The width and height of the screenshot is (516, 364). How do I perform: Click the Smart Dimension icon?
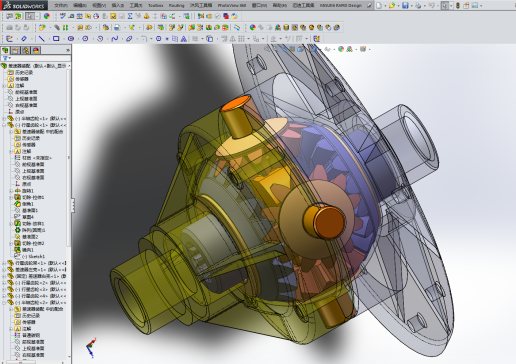(x=24, y=39)
